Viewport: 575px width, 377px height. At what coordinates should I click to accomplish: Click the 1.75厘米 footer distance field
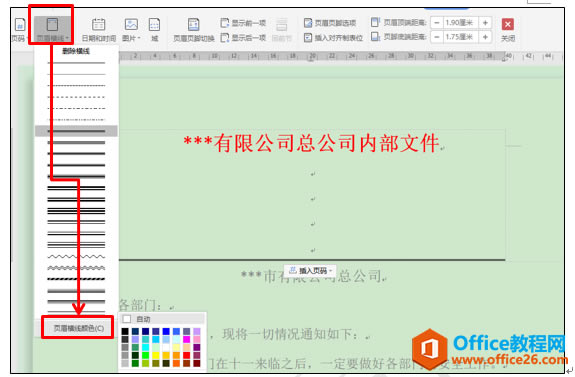click(x=461, y=37)
